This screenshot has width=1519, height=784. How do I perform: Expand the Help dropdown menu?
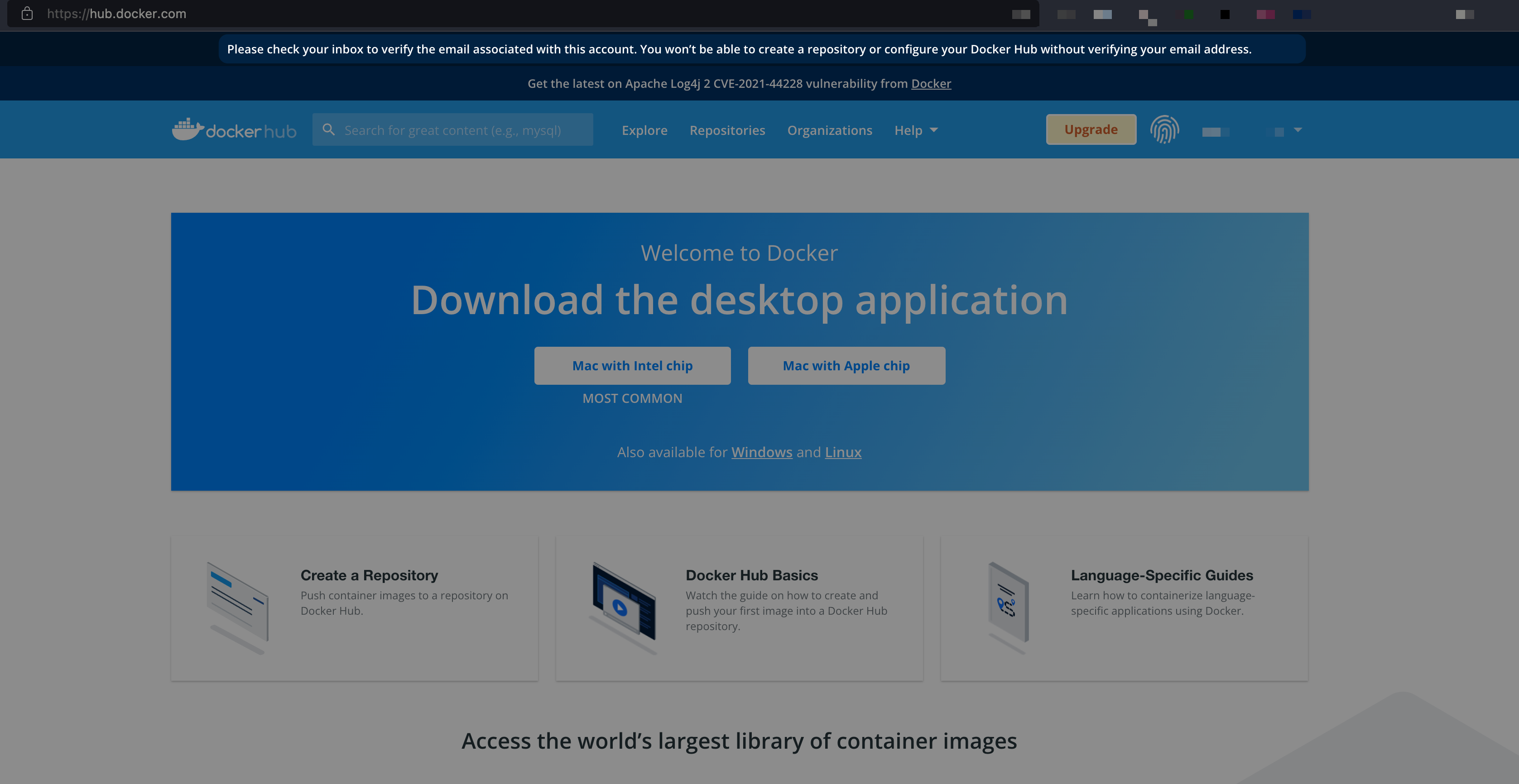click(916, 130)
